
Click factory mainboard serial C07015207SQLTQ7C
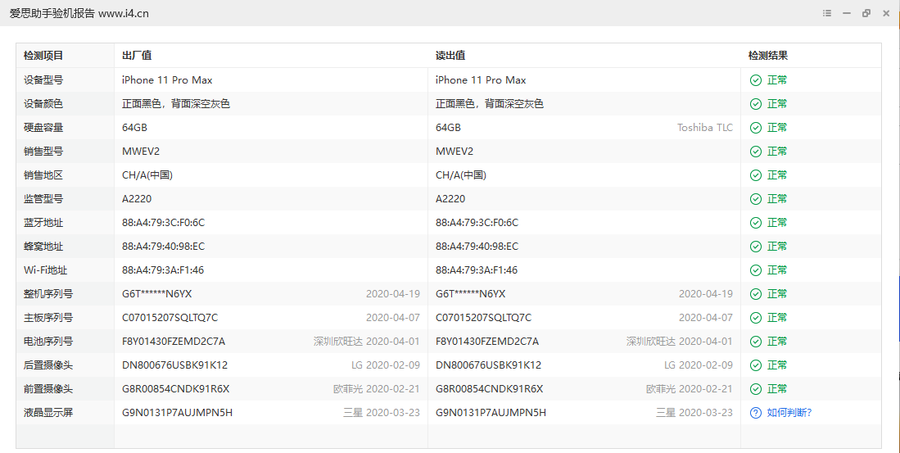170,318
